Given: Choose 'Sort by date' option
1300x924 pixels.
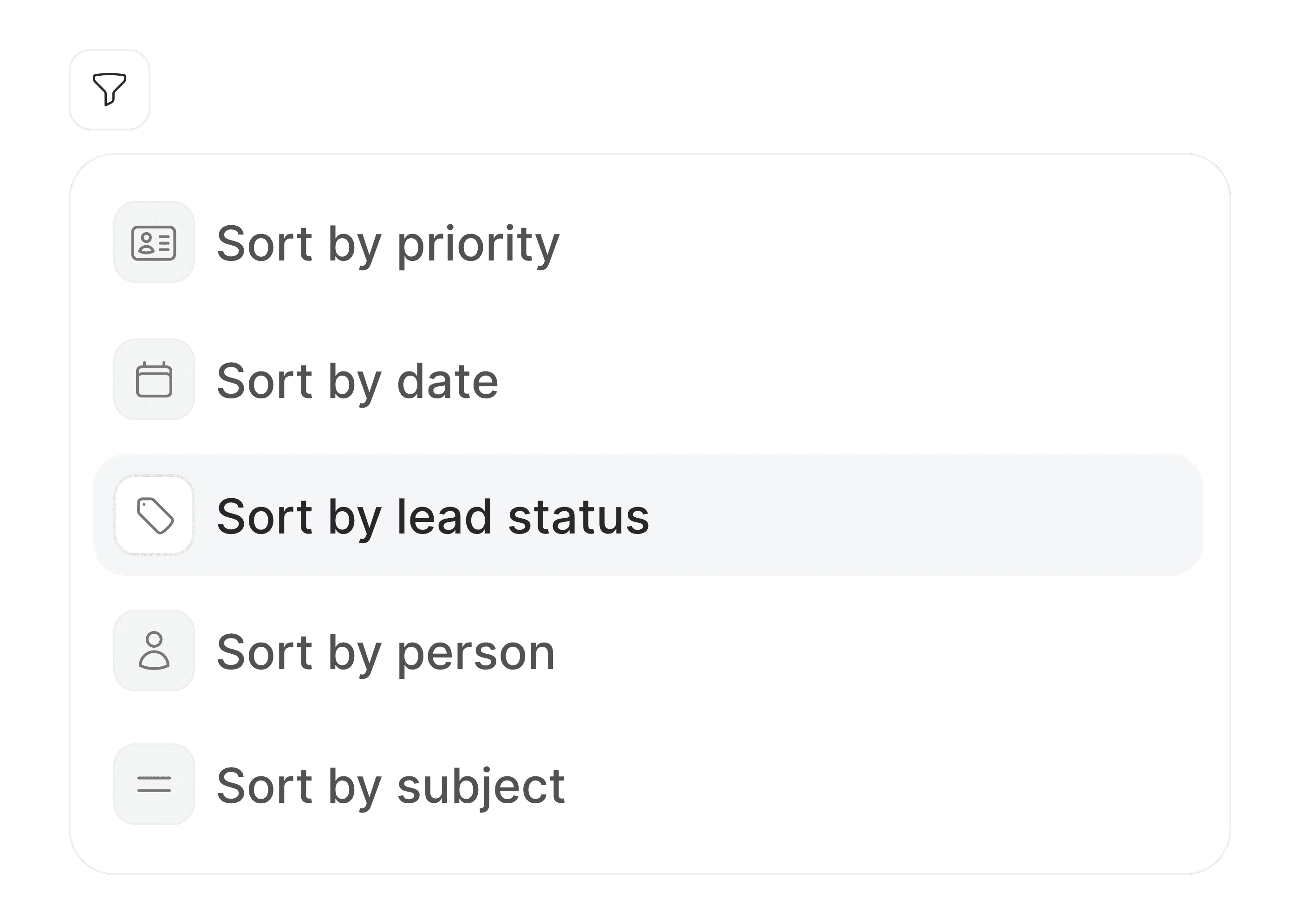Looking at the screenshot, I should [358, 382].
